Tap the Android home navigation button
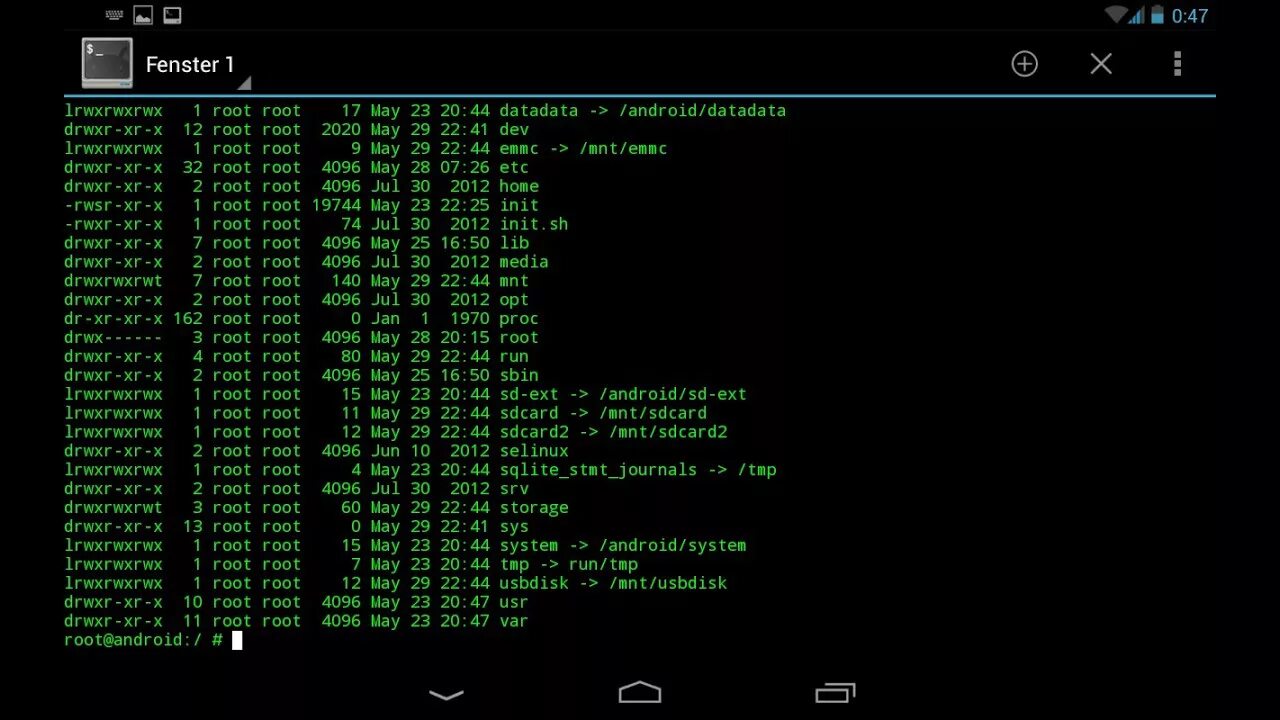The height and width of the screenshot is (720, 1280). tap(640, 692)
